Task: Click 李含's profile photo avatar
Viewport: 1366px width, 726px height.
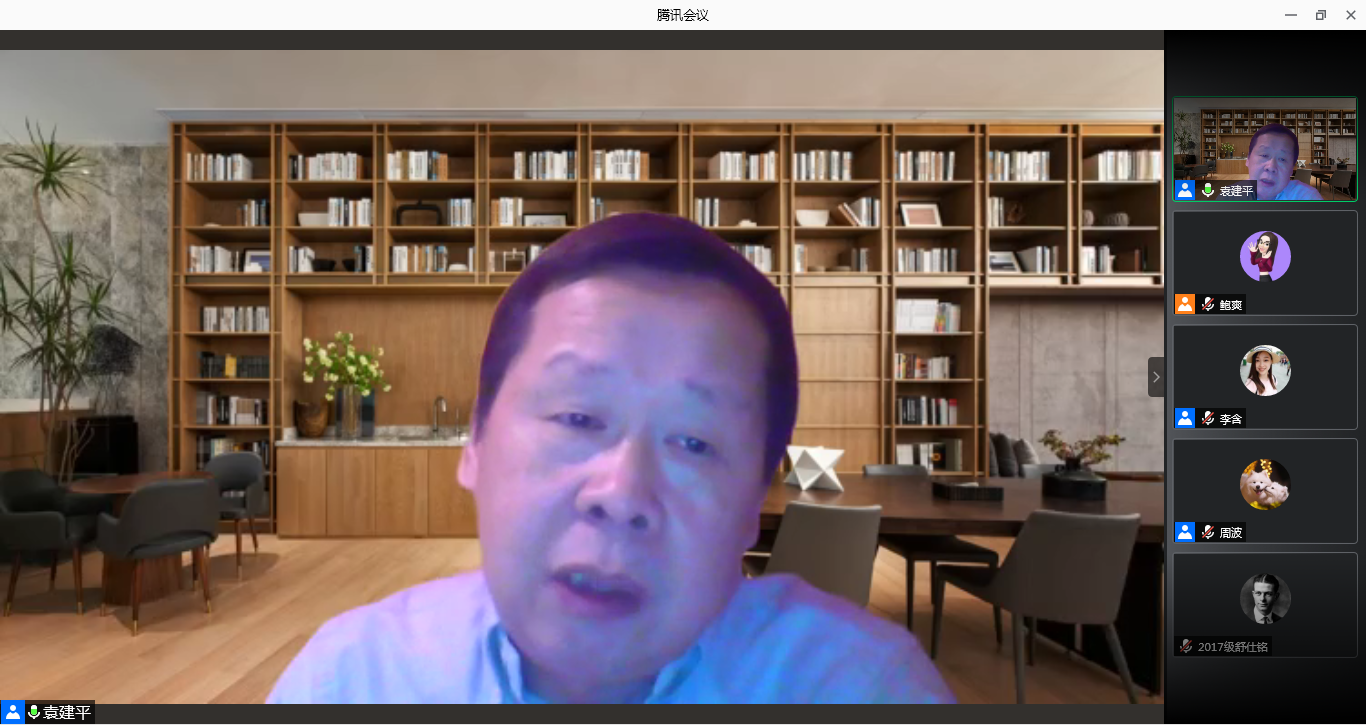Action: (x=1265, y=370)
